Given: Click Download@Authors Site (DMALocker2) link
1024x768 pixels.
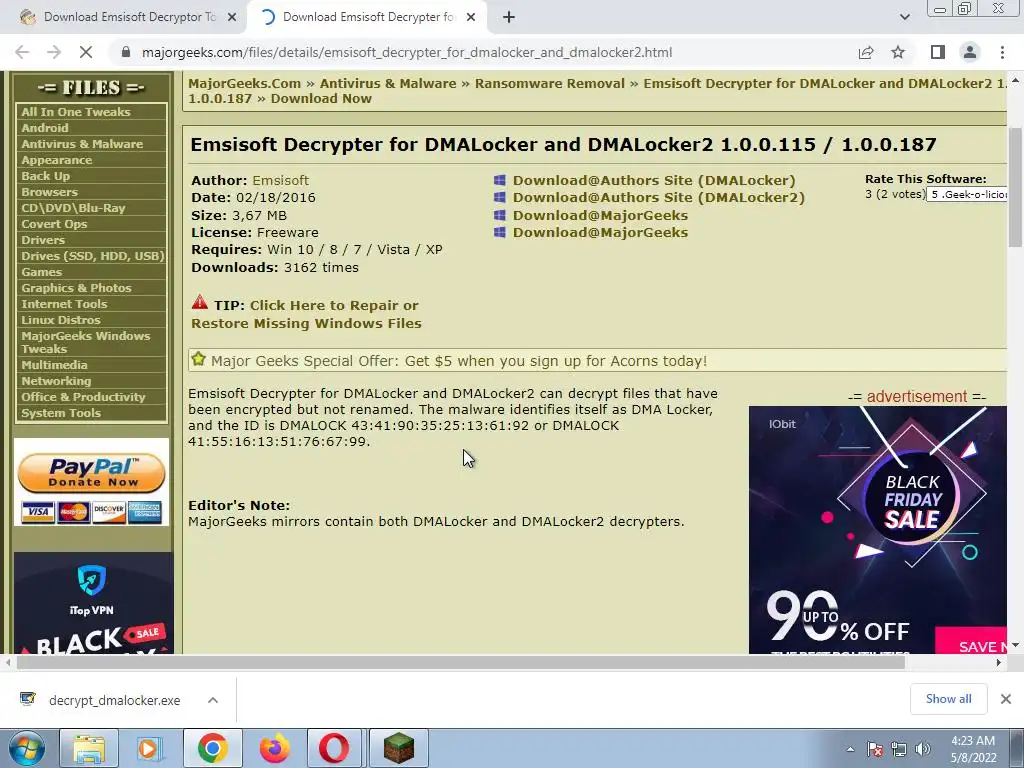Looking at the screenshot, I should point(658,197).
